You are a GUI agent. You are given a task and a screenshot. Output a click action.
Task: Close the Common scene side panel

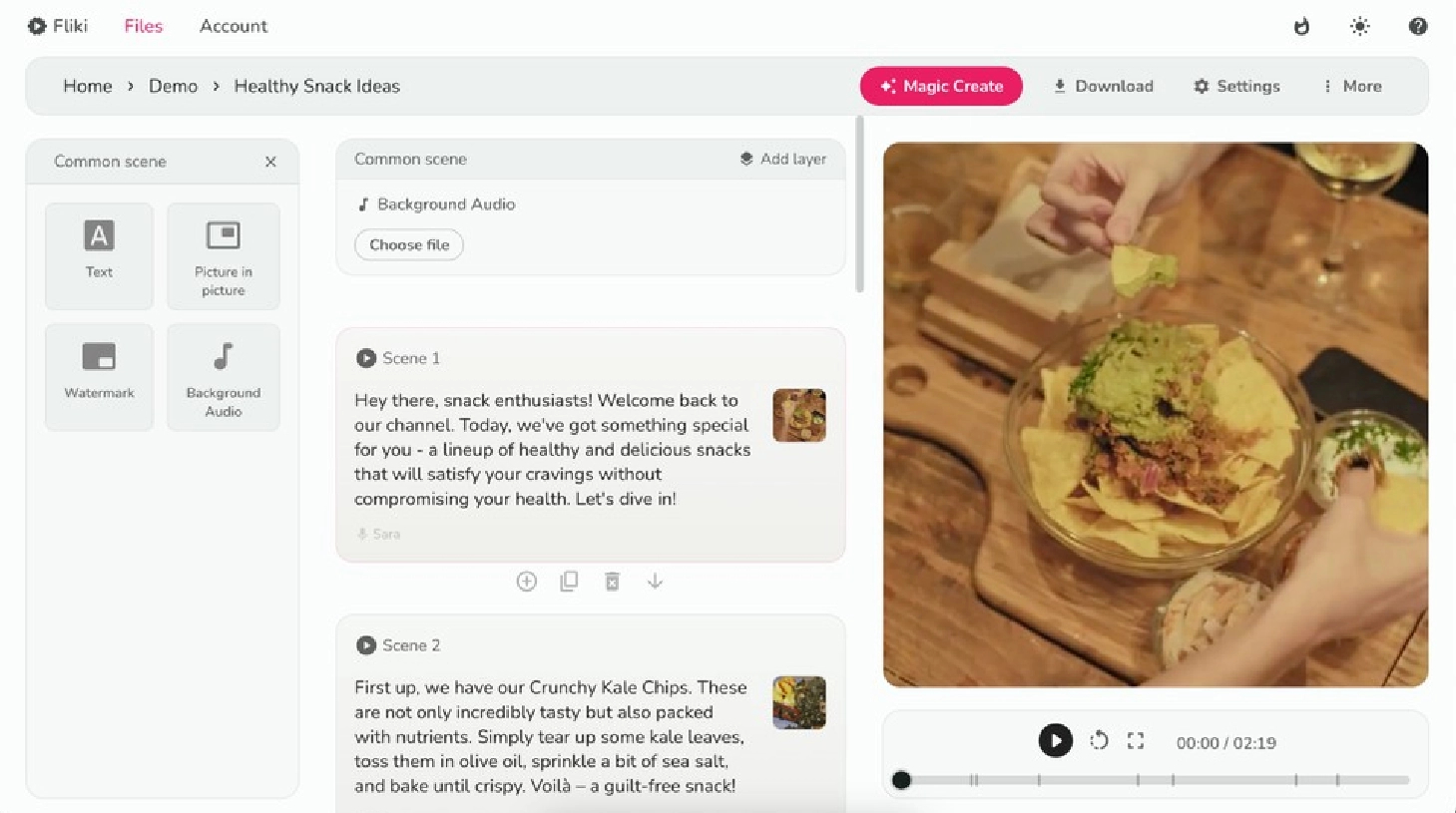click(270, 162)
